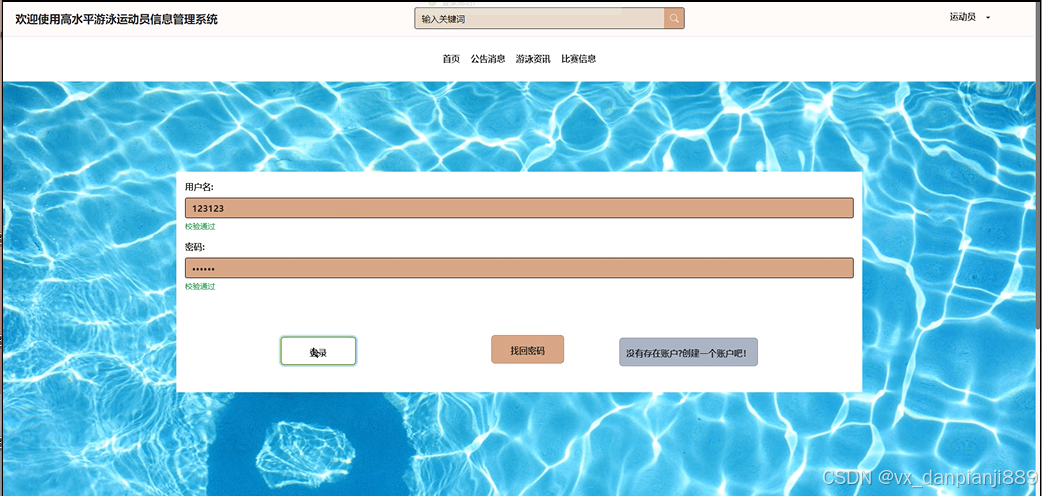
Task: Click 校验通过 message under password field
Action: [200, 287]
